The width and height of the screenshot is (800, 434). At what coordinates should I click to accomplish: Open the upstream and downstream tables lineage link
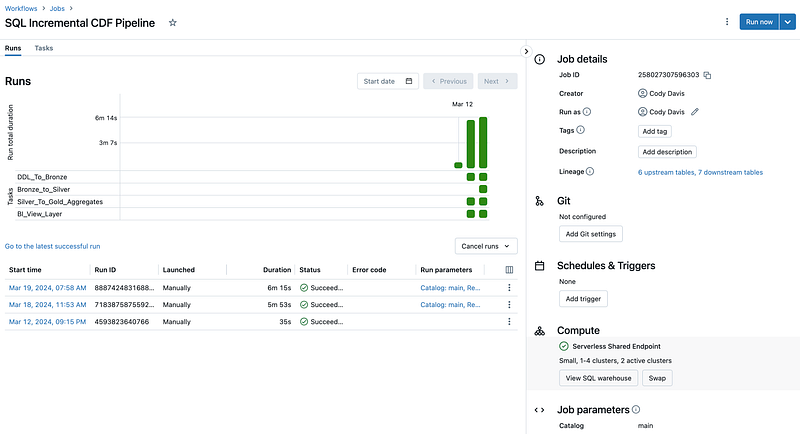click(700, 172)
